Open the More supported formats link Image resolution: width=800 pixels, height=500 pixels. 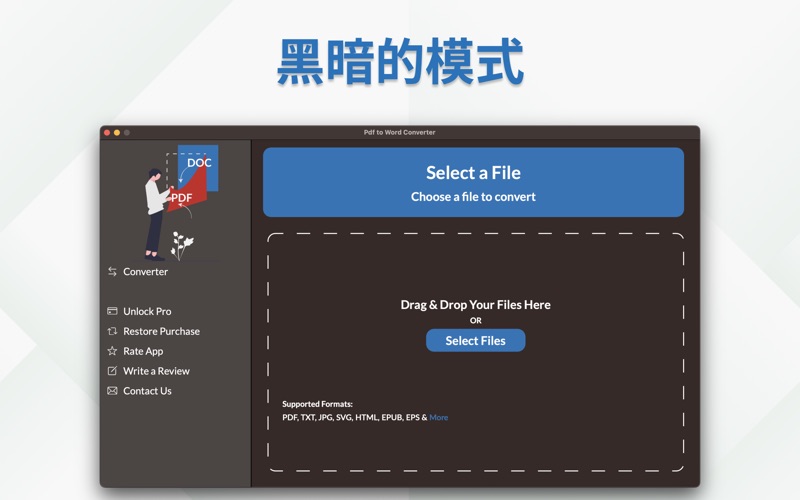click(439, 417)
